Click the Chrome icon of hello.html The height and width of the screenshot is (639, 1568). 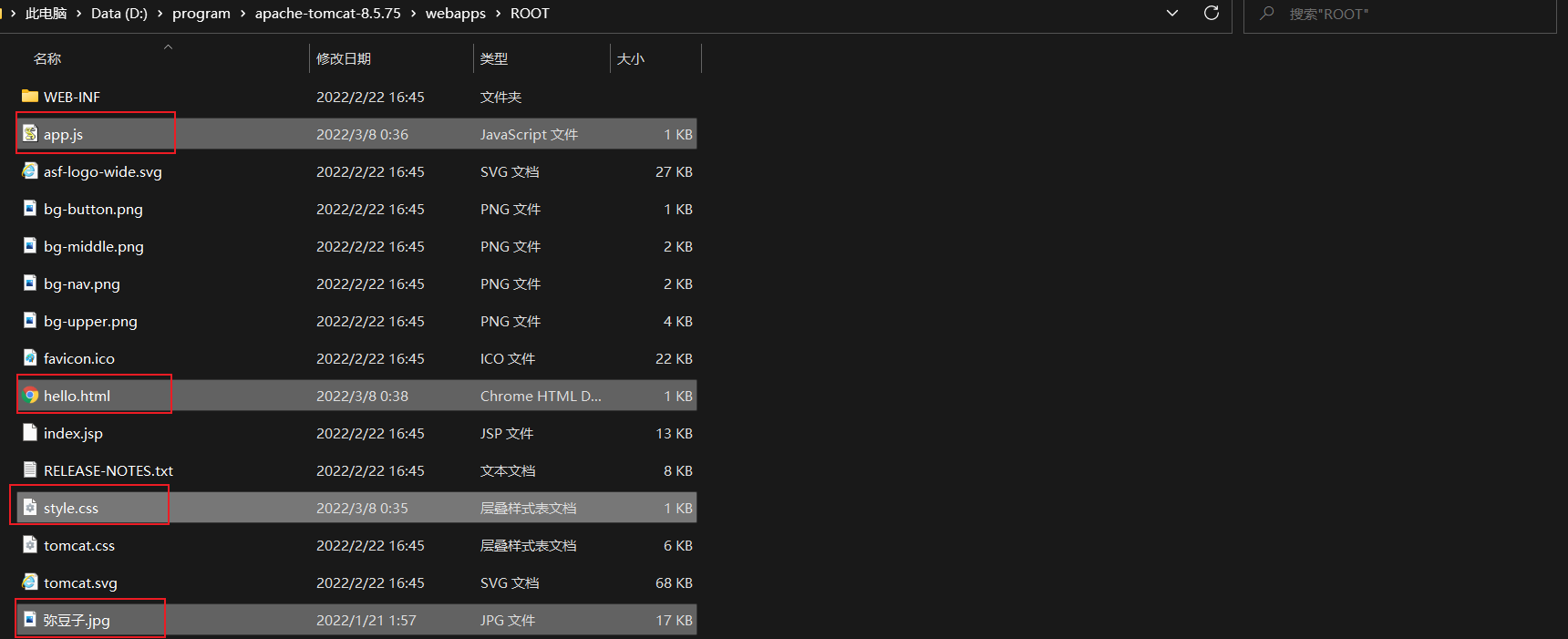(x=31, y=396)
